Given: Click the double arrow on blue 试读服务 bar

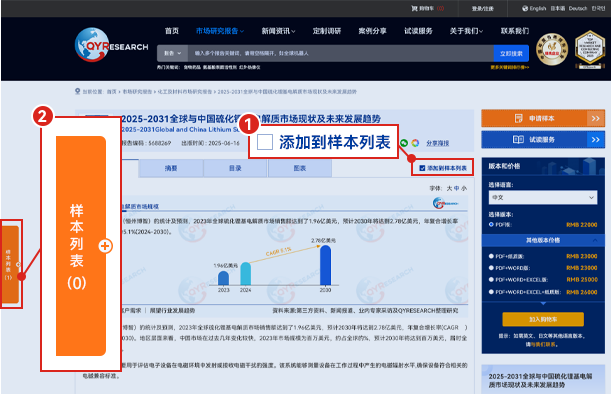Looking at the screenshot, I should click(595, 139).
